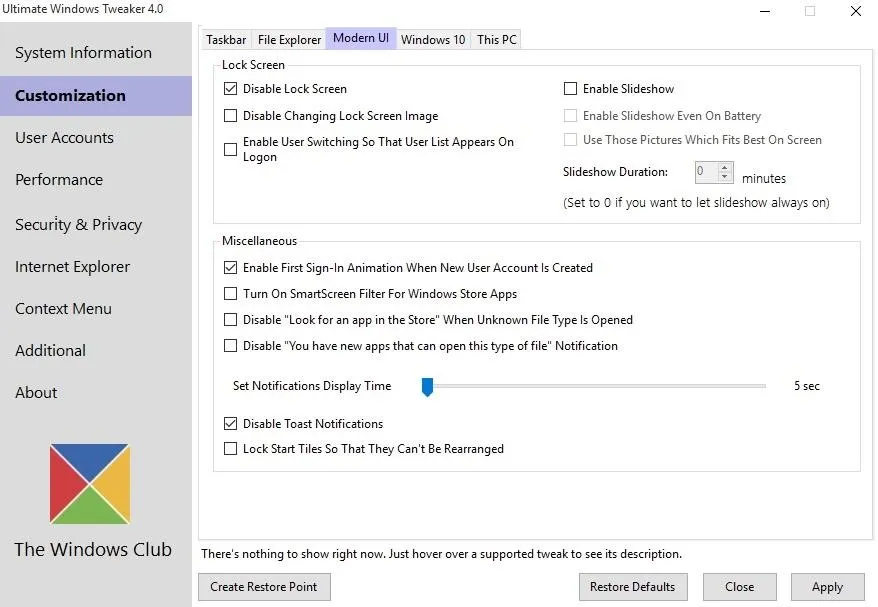Click Create Restore Point button
The image size is (878, 607).
click(x=264, y=587)
